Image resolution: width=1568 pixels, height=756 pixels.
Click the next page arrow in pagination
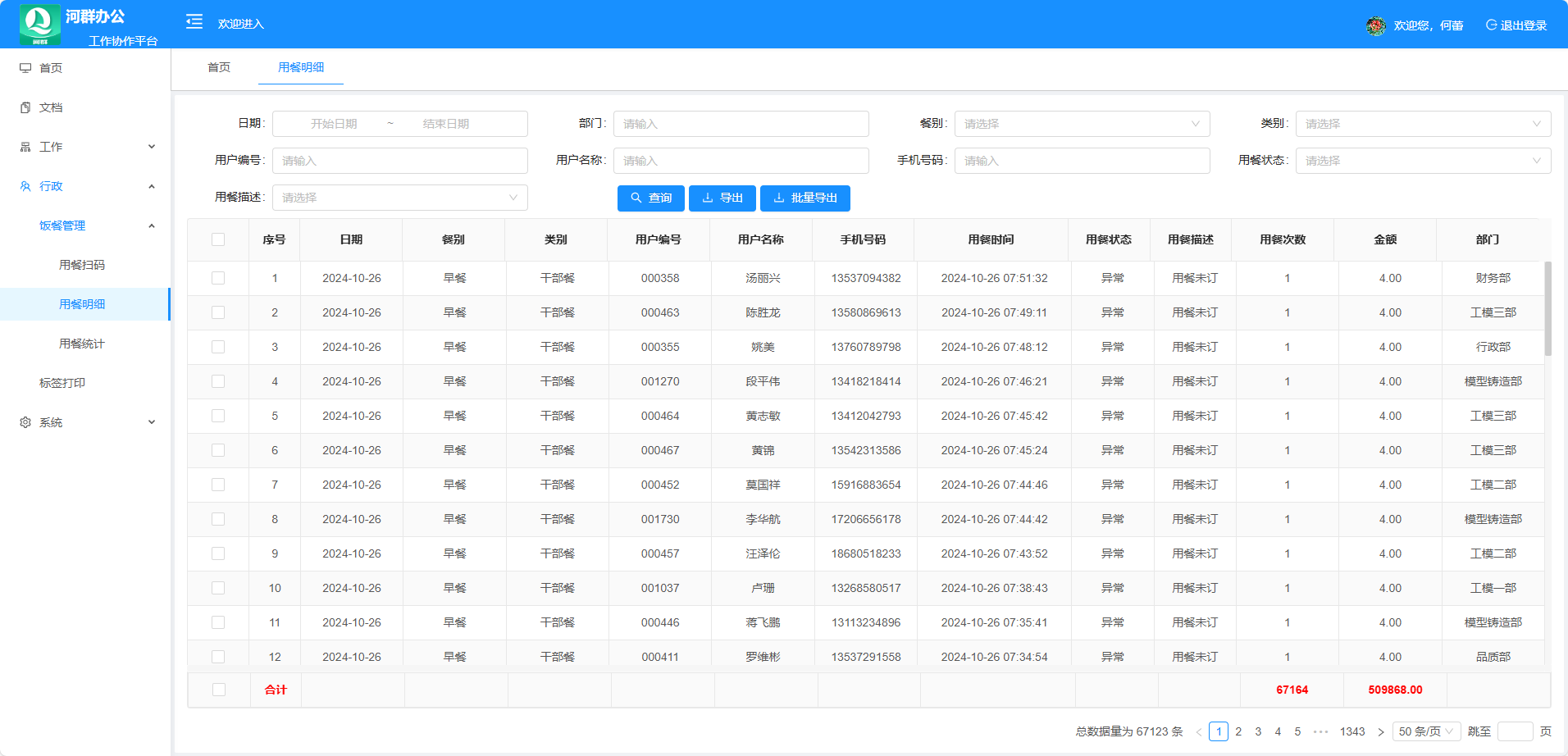1380,731
